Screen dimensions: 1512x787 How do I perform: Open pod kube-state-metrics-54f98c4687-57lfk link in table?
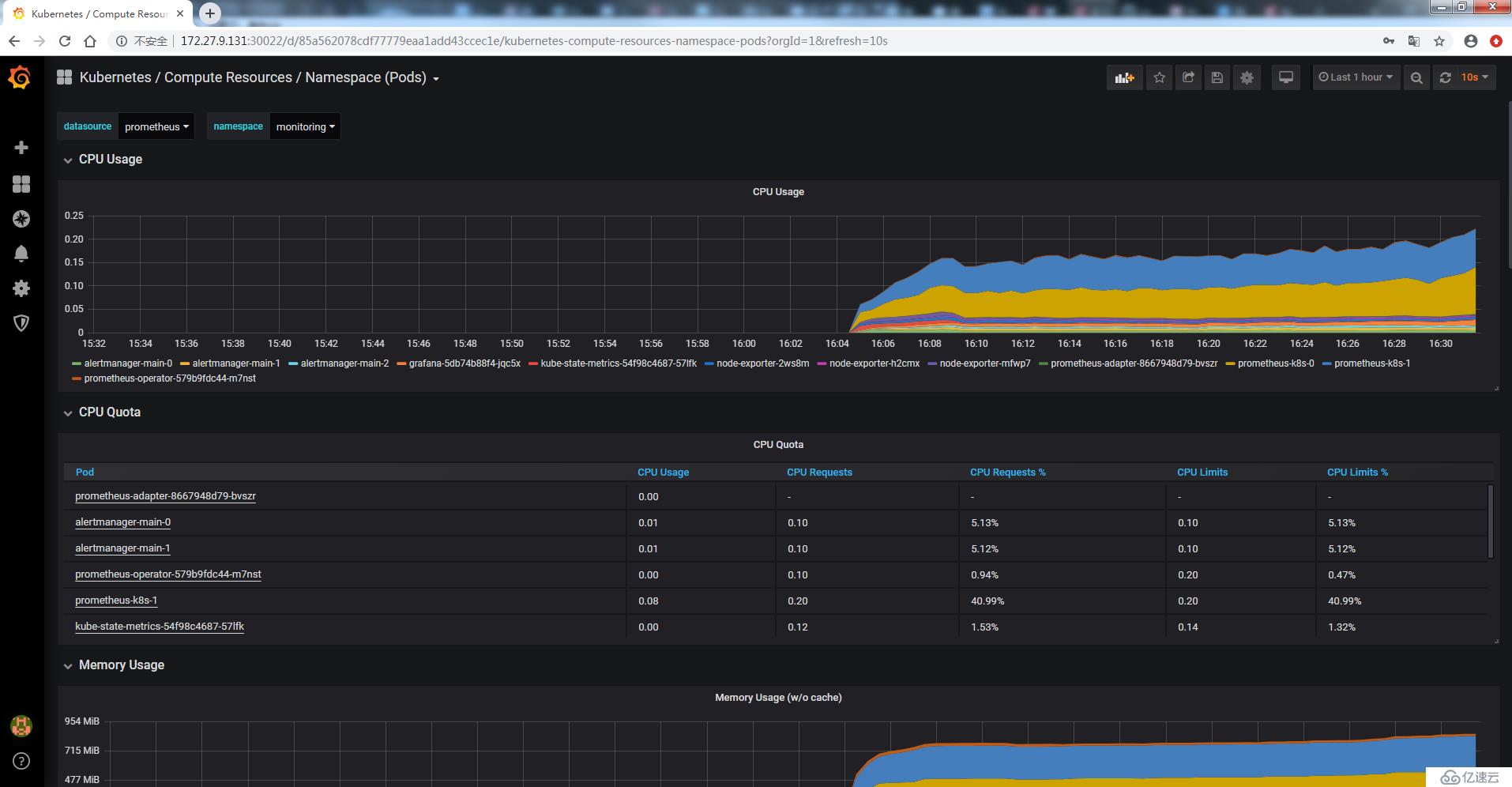coord(160,627)
